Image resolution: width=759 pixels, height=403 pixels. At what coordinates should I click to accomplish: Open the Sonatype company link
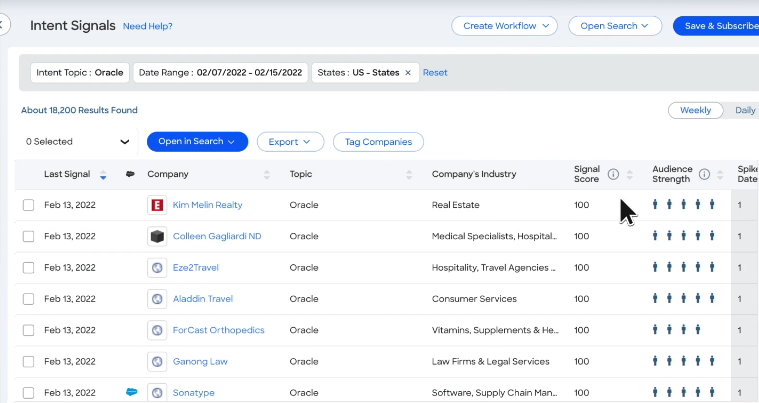[194, 393]
